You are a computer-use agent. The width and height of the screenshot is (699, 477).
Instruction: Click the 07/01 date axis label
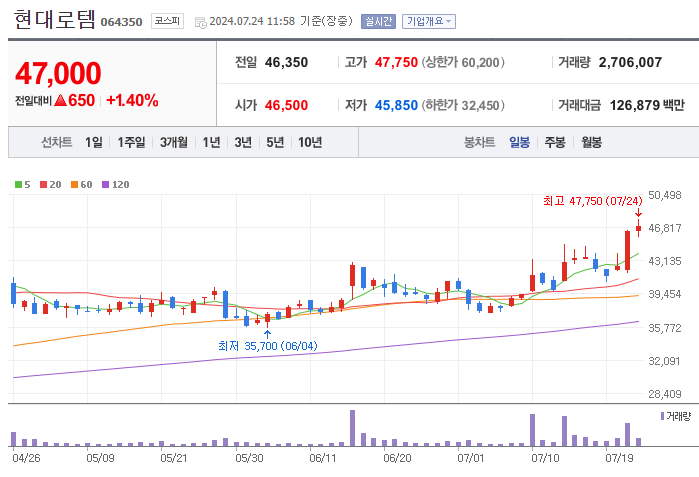[x=471, y=458]
